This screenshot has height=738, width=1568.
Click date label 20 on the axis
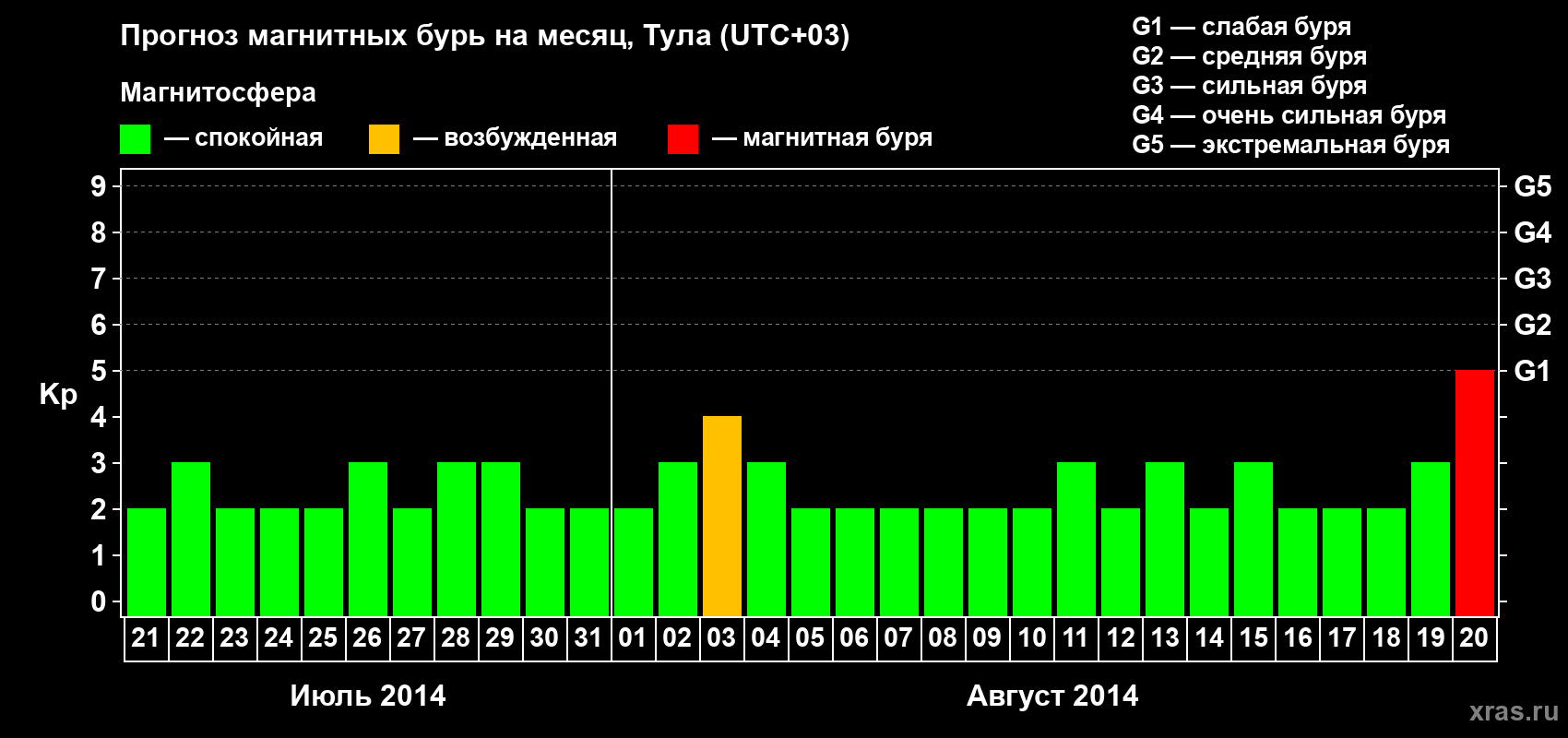point(1474,637)
